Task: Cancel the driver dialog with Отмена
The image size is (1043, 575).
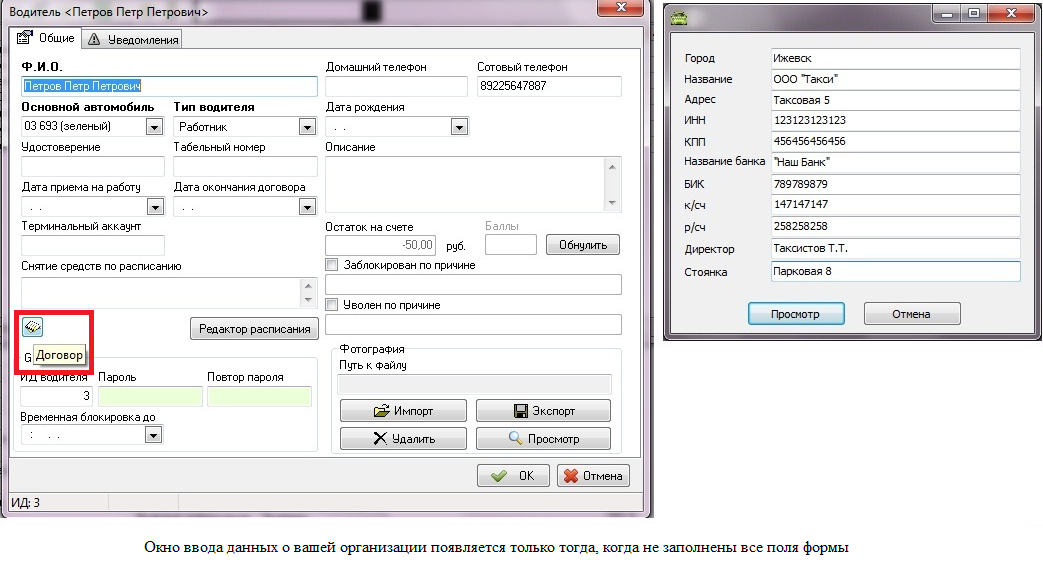Action: click(593, 476)
